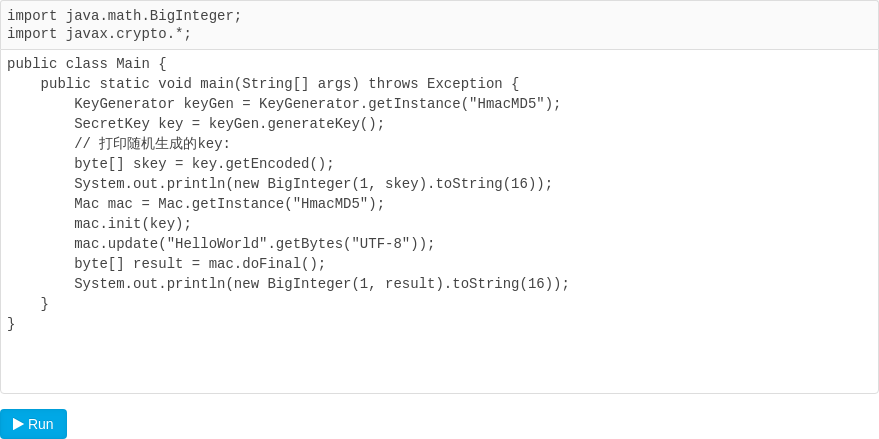Click the play triangle icon beside Run
This screenshot has height=439, width=879.
[x=18, y=424]
